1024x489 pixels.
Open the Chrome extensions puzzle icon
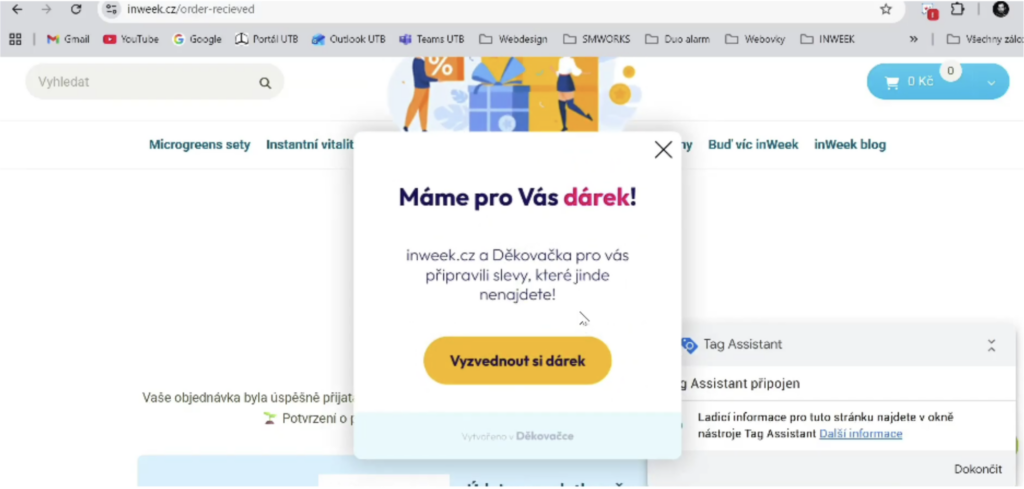point(957,9)
